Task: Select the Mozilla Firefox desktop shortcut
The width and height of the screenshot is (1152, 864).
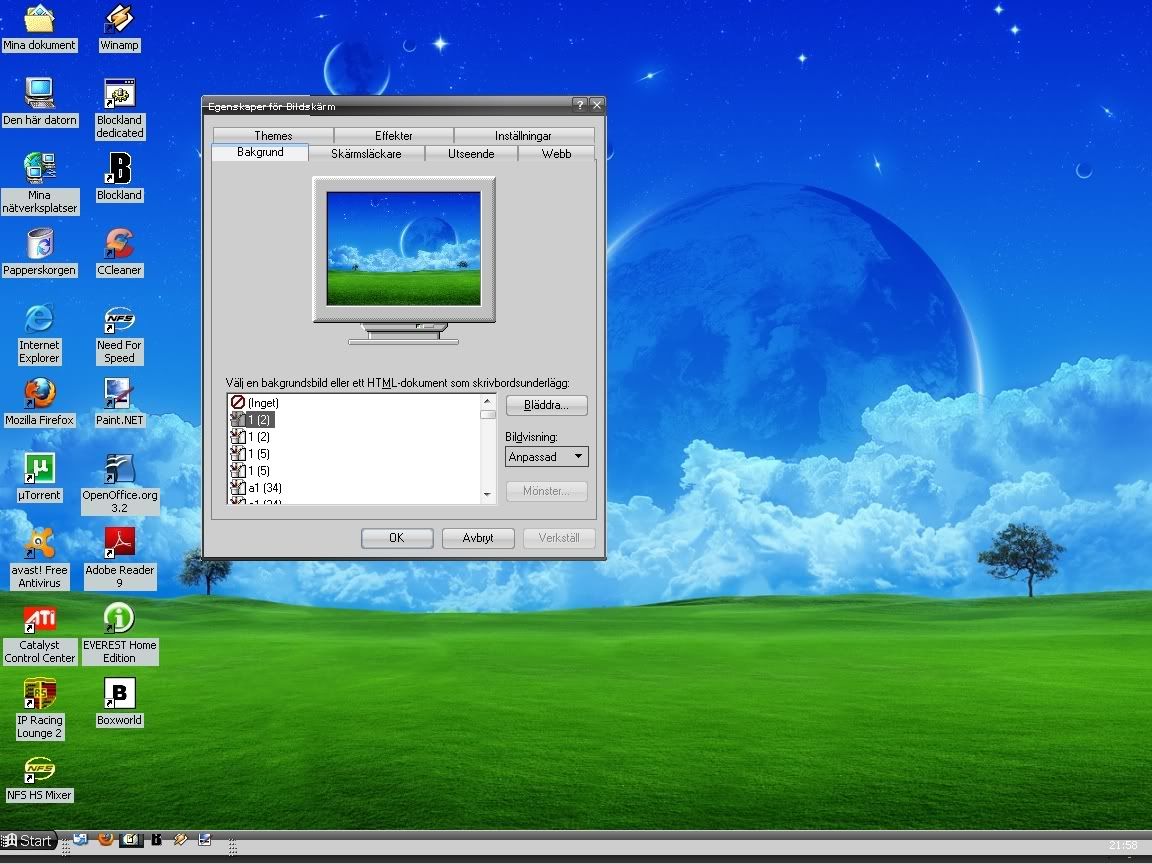Action: [x=39, y=394]
